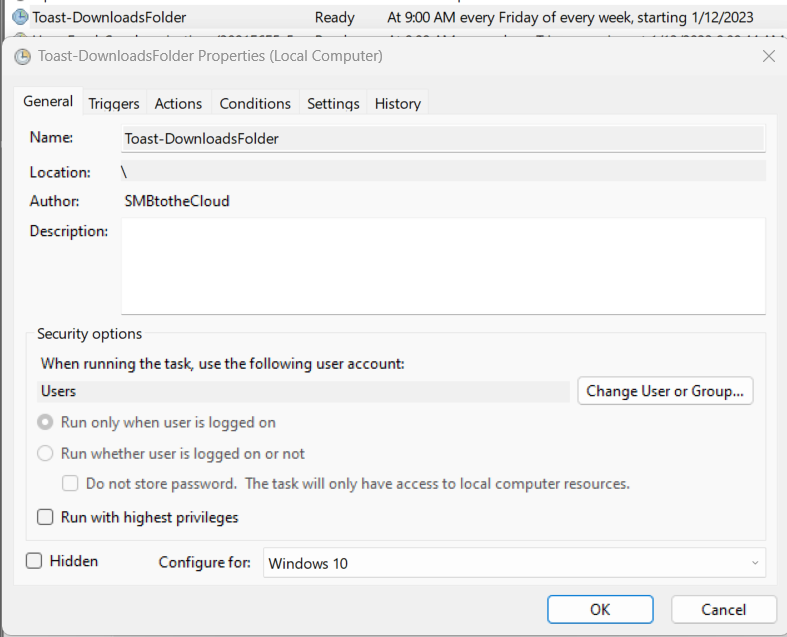Switch to the Triggers tab
787x637 pixels.
click(x=113, y=104)
